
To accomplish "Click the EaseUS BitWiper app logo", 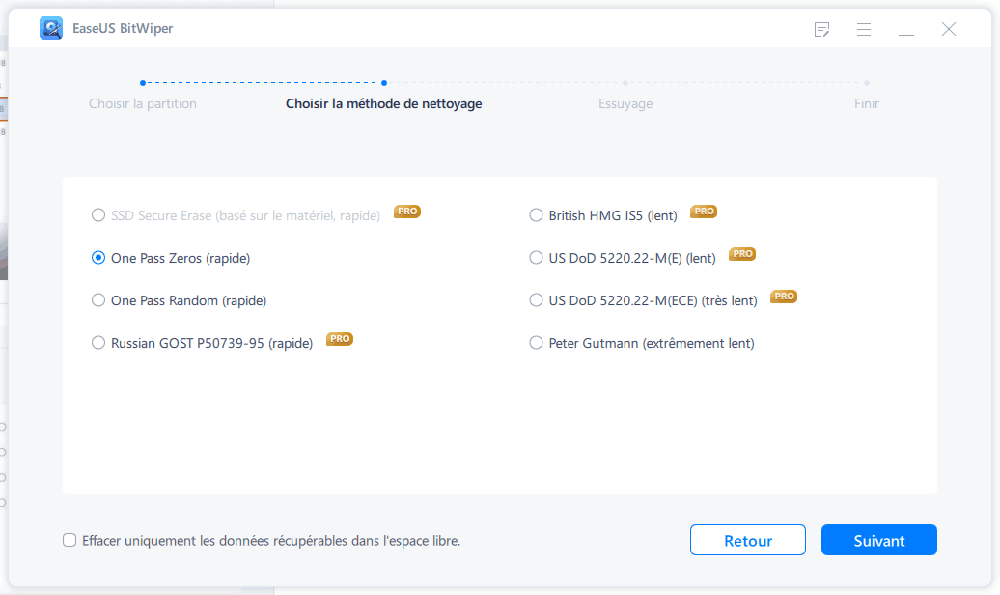I will click(x=51, y=28).
